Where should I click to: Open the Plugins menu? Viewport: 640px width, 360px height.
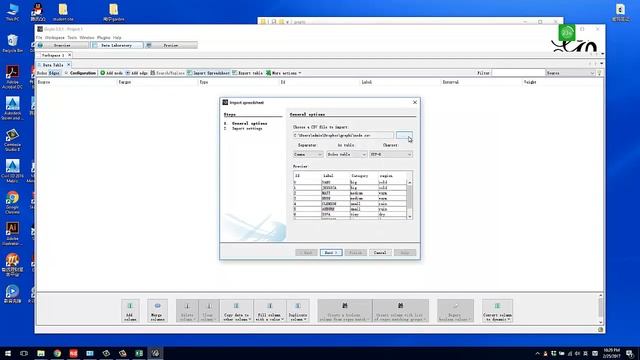[x=104, y=38]
